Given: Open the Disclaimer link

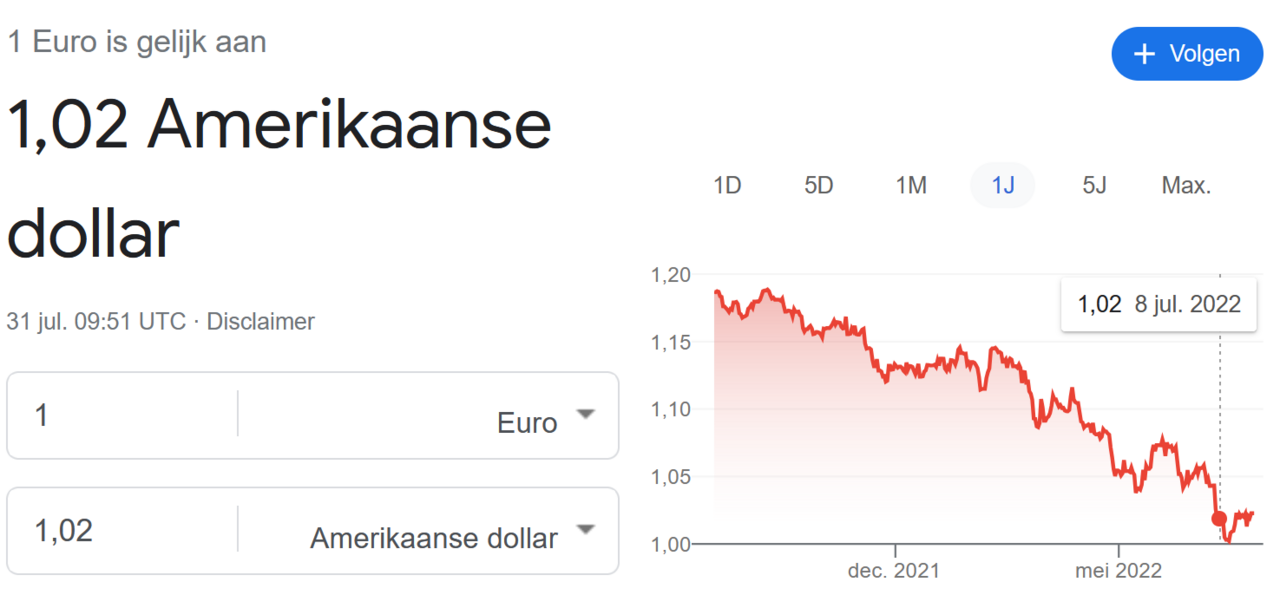Looking at the screenshot, I should pyautogui.click(x=261, y=322).
